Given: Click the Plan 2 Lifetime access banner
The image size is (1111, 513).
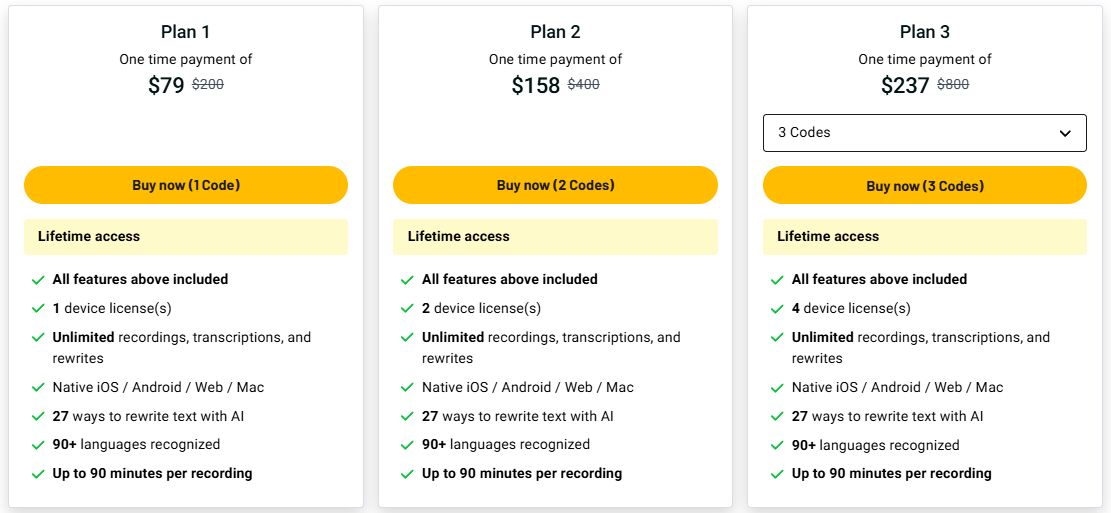Looking at the screenshot, I should (556, 237).
